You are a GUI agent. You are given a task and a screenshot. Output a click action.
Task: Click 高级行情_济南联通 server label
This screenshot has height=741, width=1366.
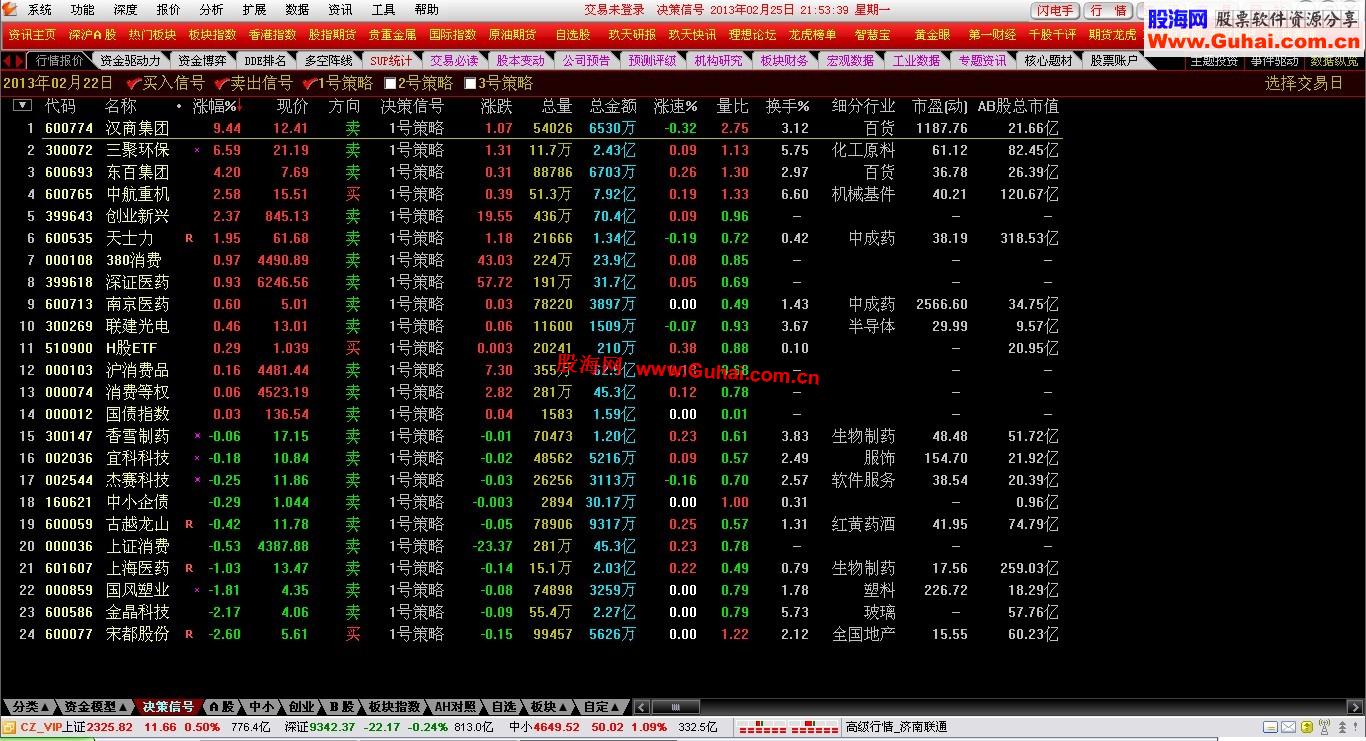(896, 727)
